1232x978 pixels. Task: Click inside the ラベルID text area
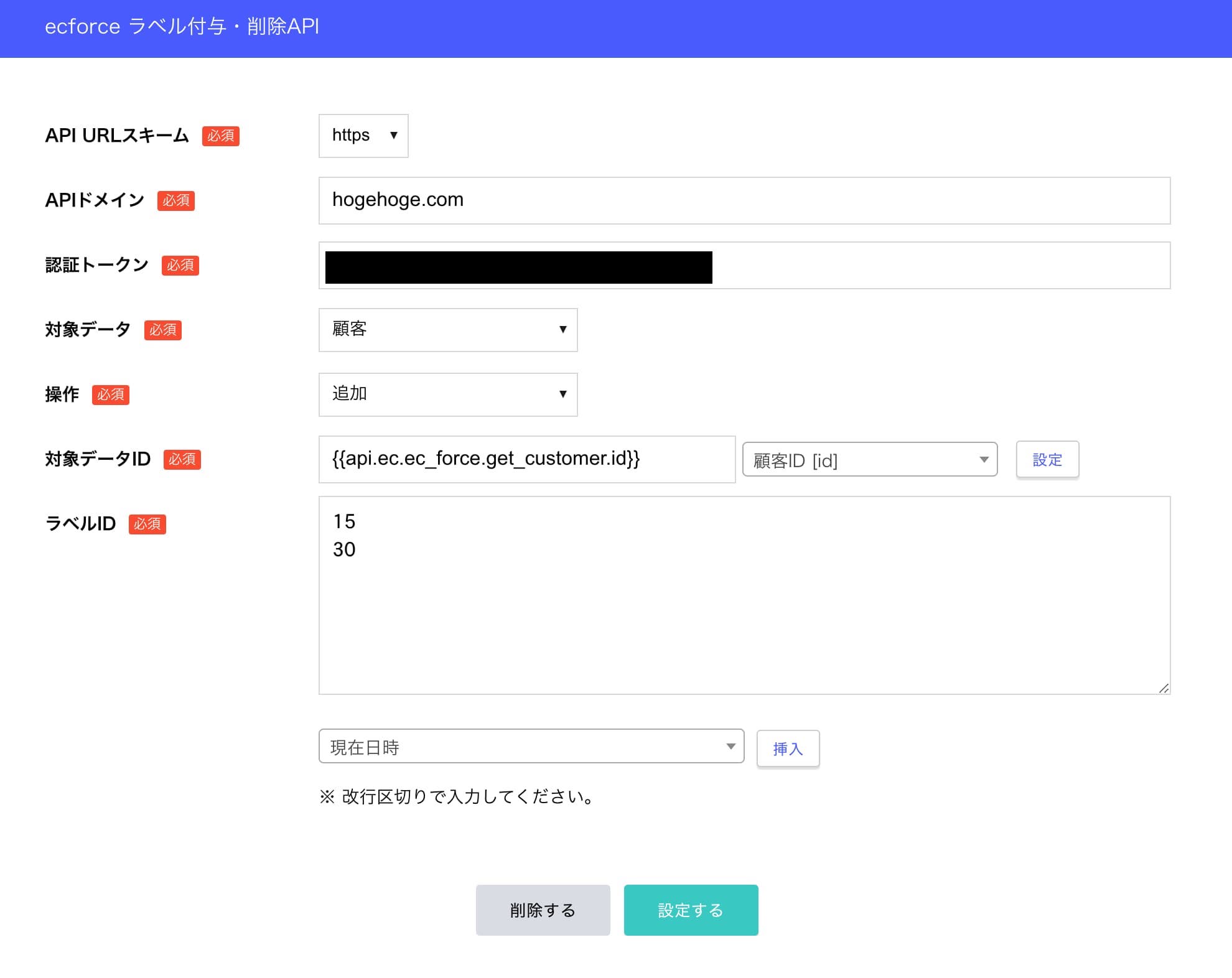coord(744,595)
